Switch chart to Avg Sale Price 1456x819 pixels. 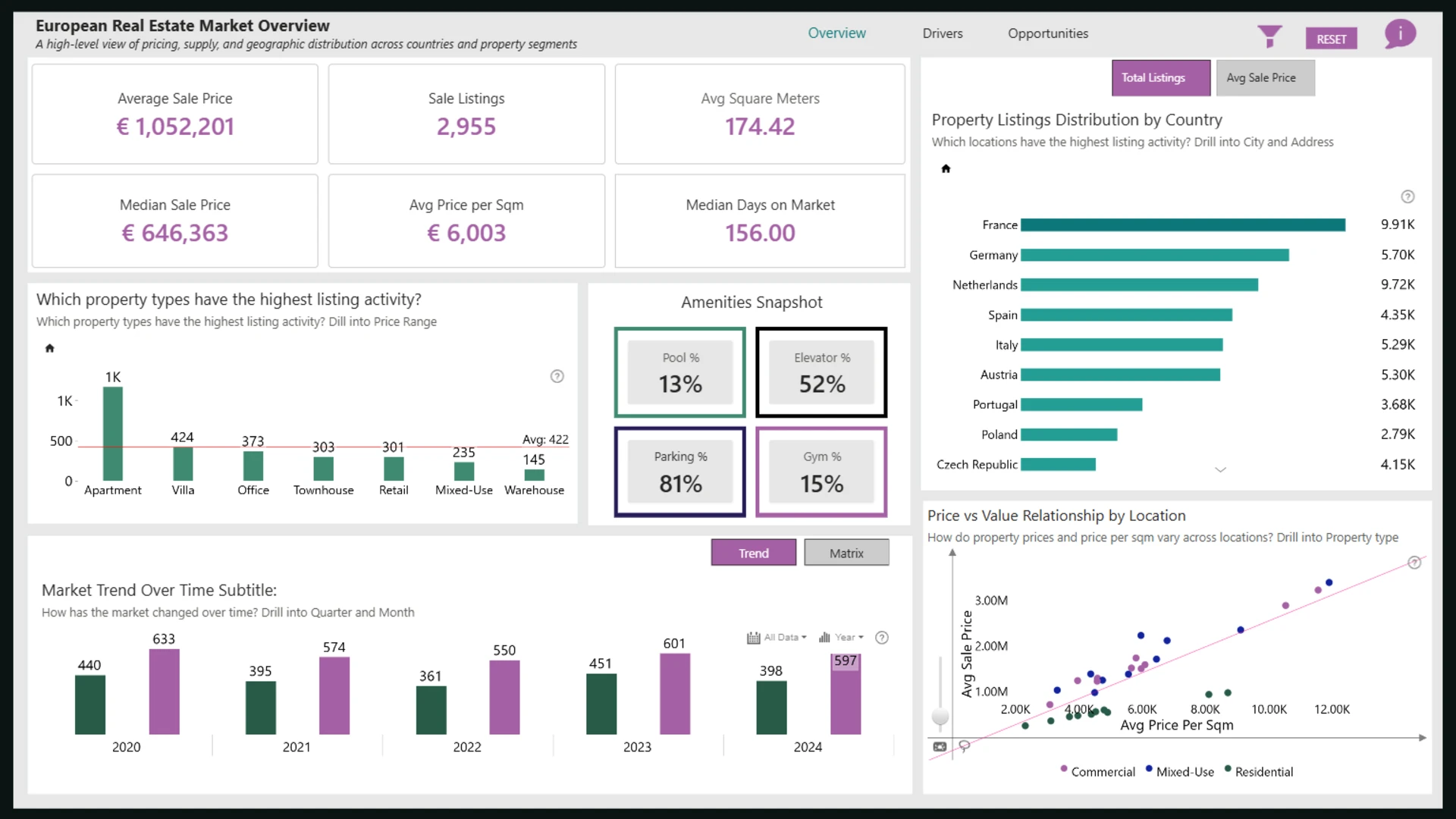pos(1265,78)
